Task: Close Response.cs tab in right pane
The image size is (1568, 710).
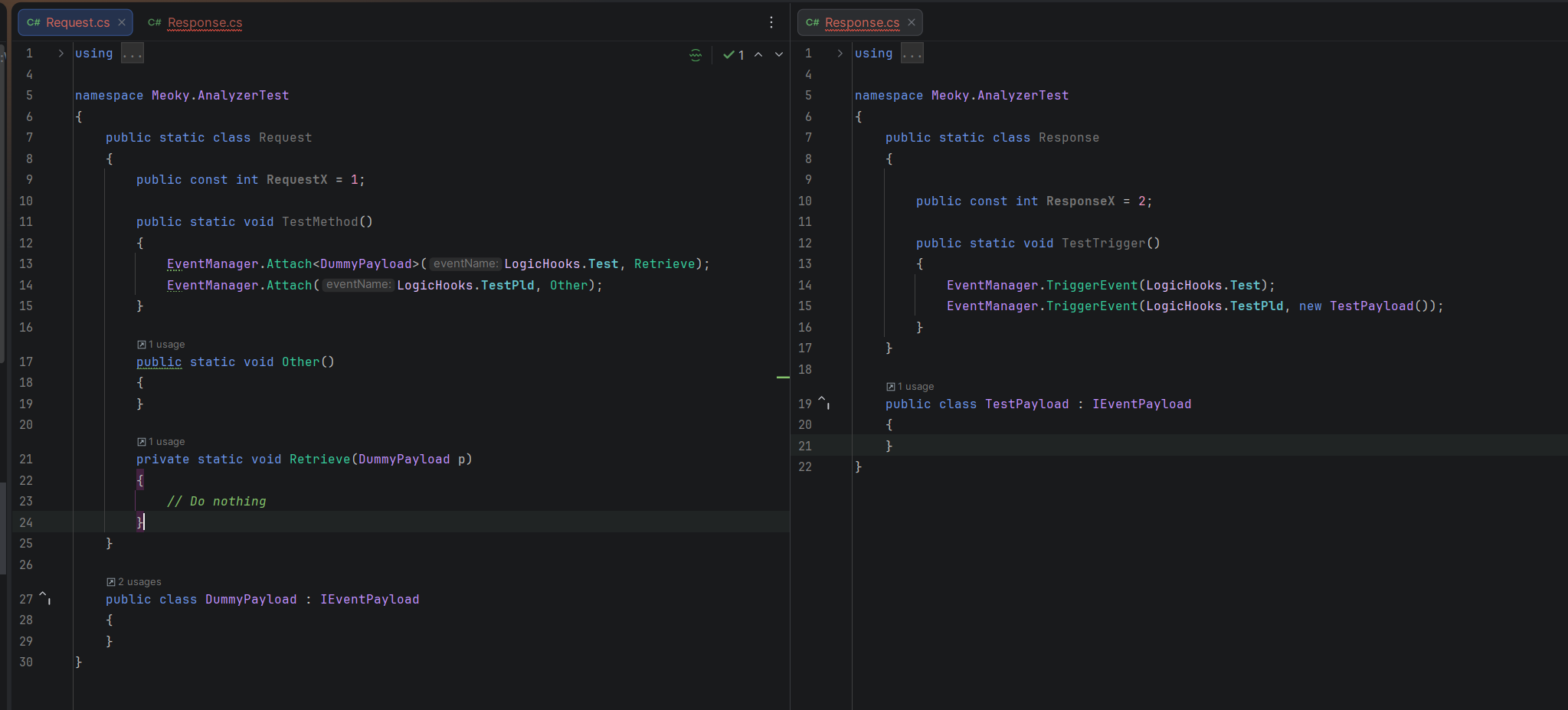Action: coord(912,22)
